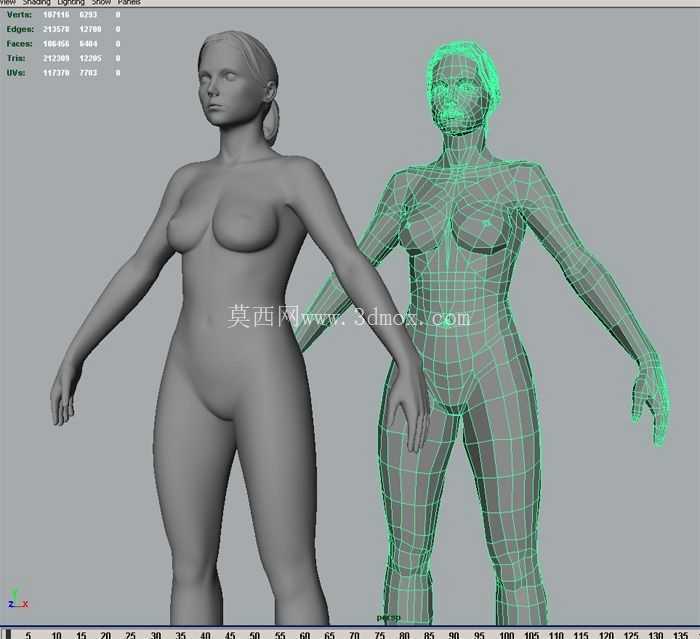Click the XYZ axis orientation gizmo
700x639 pixels.
[x=18, y=599]
